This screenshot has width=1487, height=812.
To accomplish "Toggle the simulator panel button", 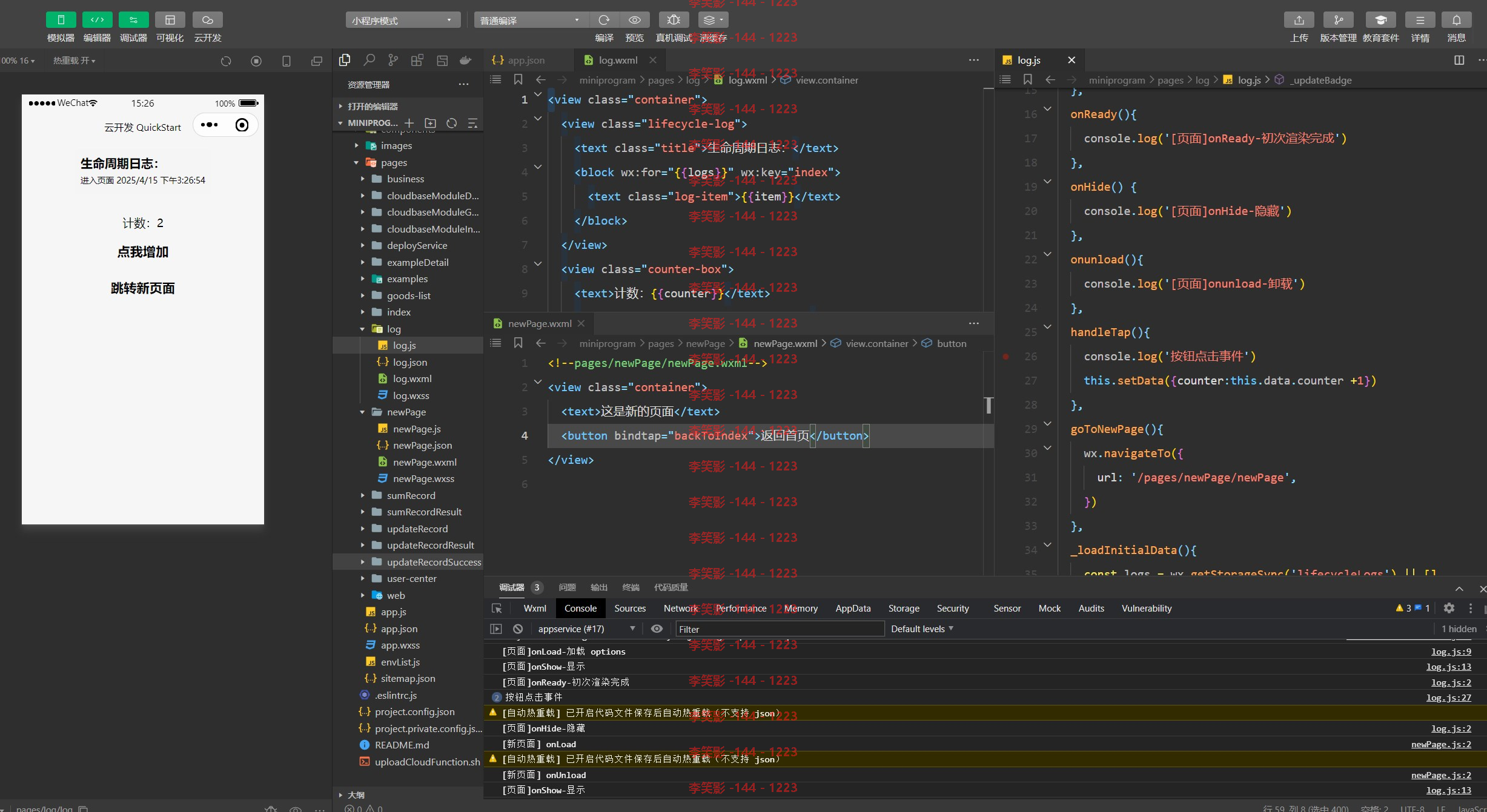I will coord(61,20).
